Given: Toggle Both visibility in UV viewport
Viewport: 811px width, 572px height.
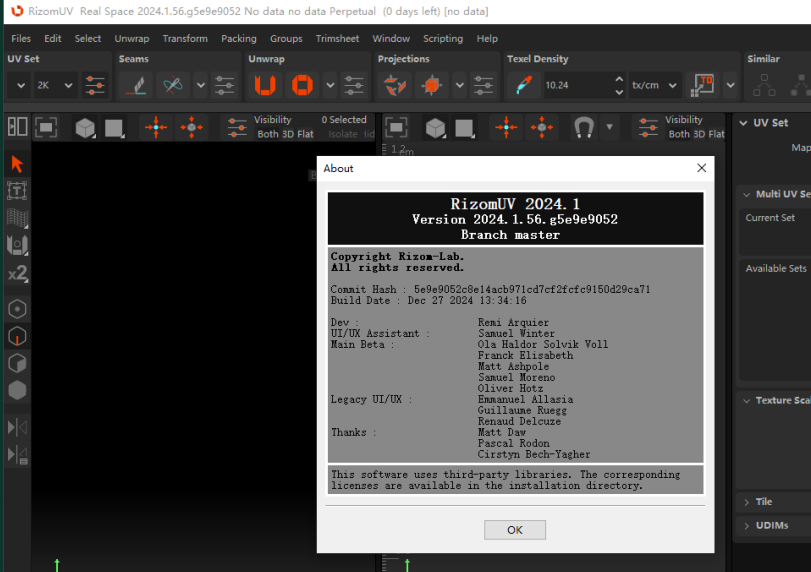Looking at the screenshot, I should 679,134.
